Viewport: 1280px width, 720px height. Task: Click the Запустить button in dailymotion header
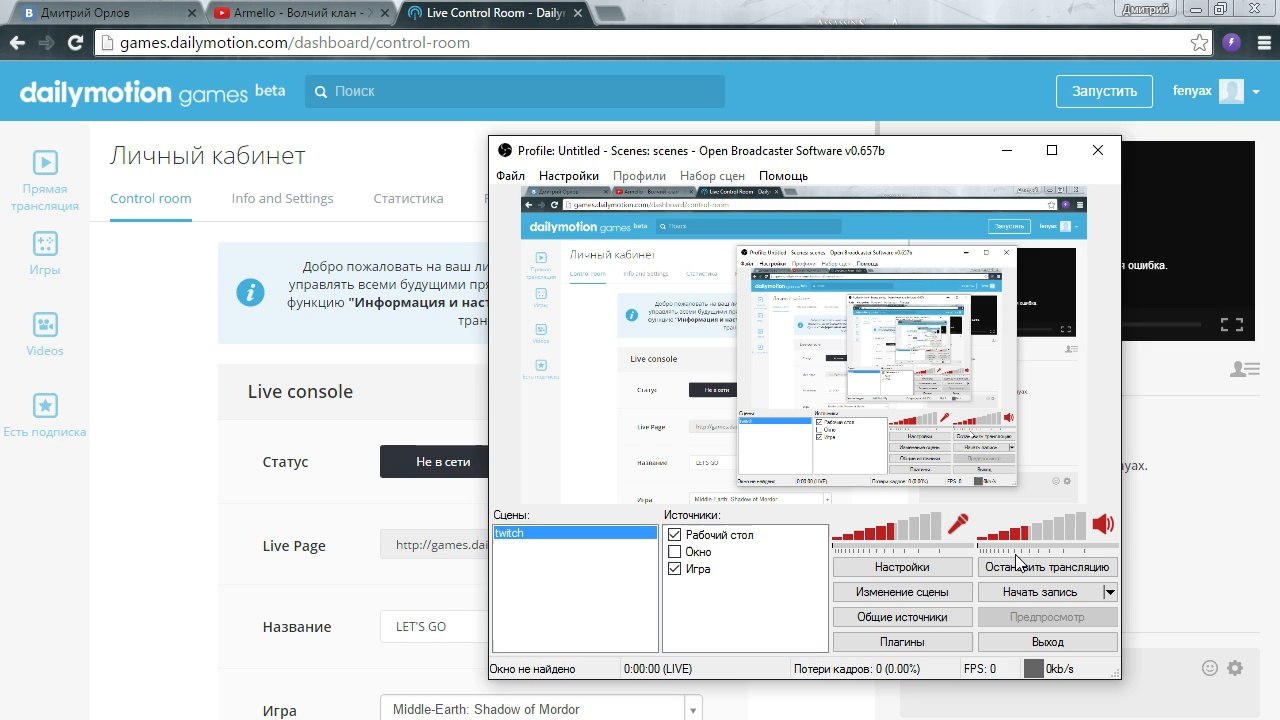[1105, 91]
